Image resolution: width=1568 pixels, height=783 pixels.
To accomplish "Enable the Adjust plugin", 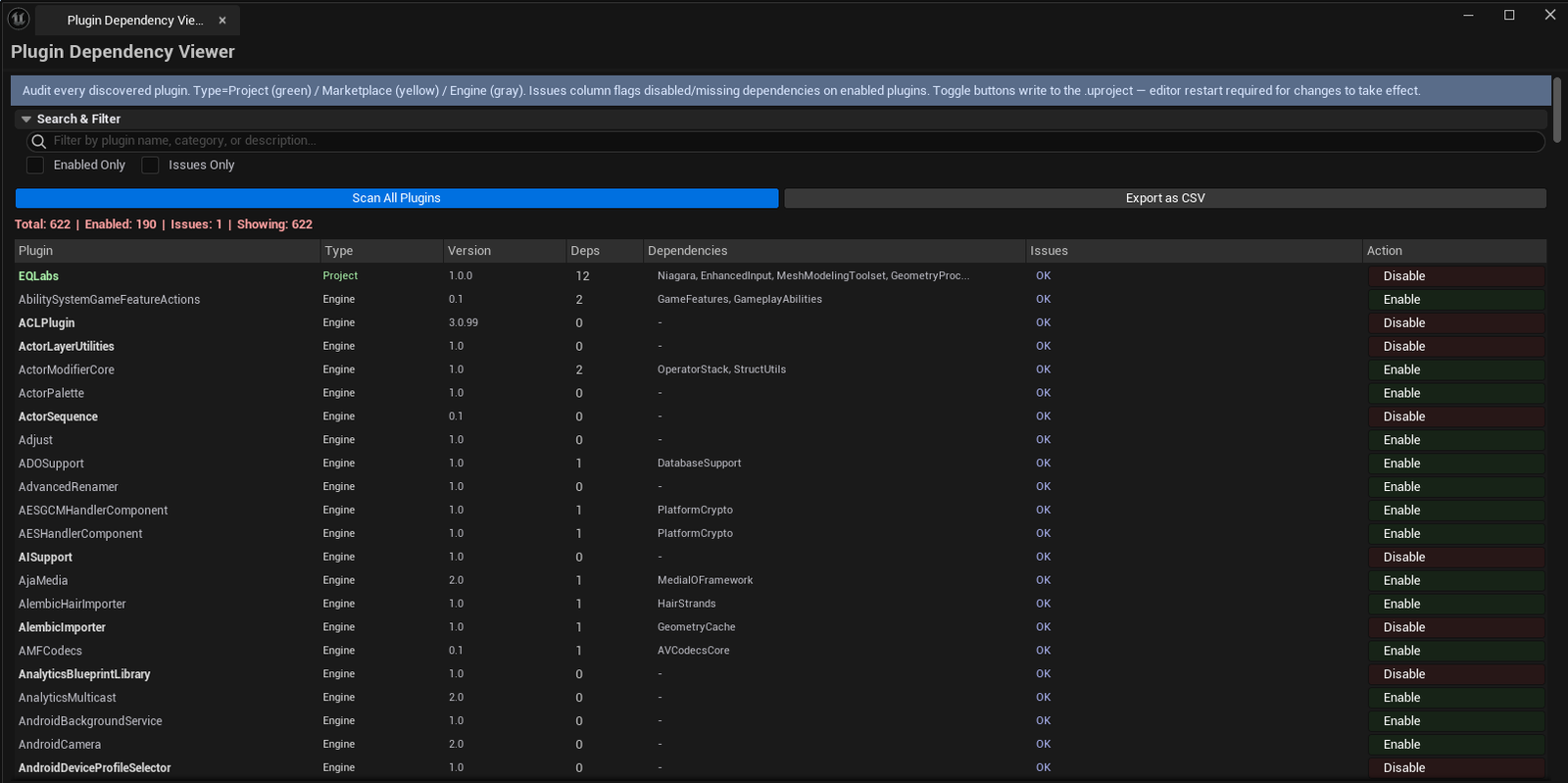I will point(1456,440).
